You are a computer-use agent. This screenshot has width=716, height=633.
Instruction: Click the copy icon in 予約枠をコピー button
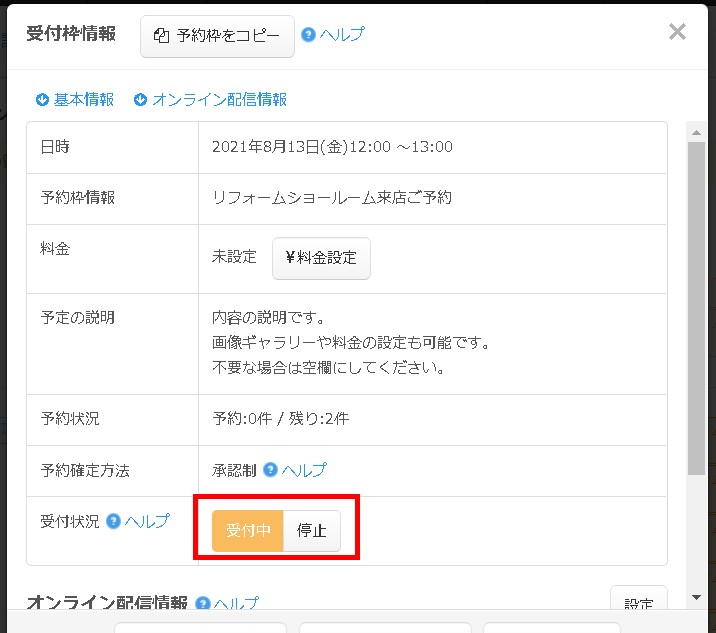(x=161, y=36)
